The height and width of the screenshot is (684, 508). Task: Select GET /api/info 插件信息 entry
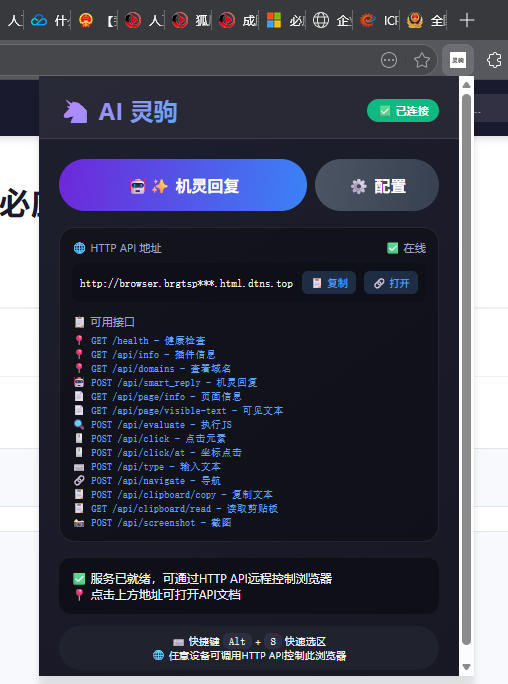pyautogui.click(x=153, y=355)
